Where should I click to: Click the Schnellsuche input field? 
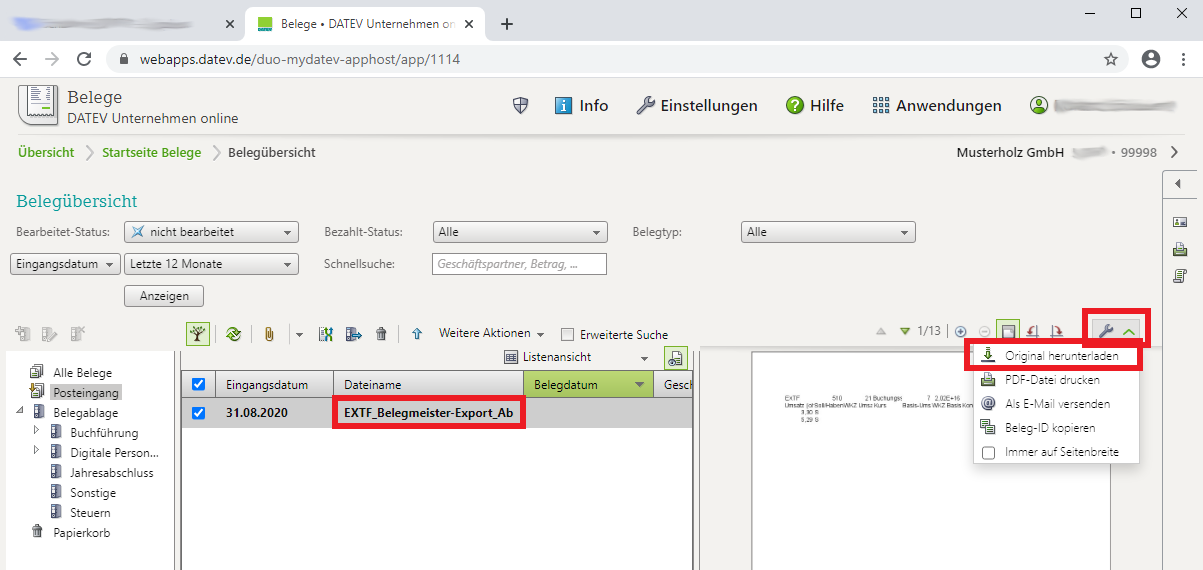[x=519, y=264]
